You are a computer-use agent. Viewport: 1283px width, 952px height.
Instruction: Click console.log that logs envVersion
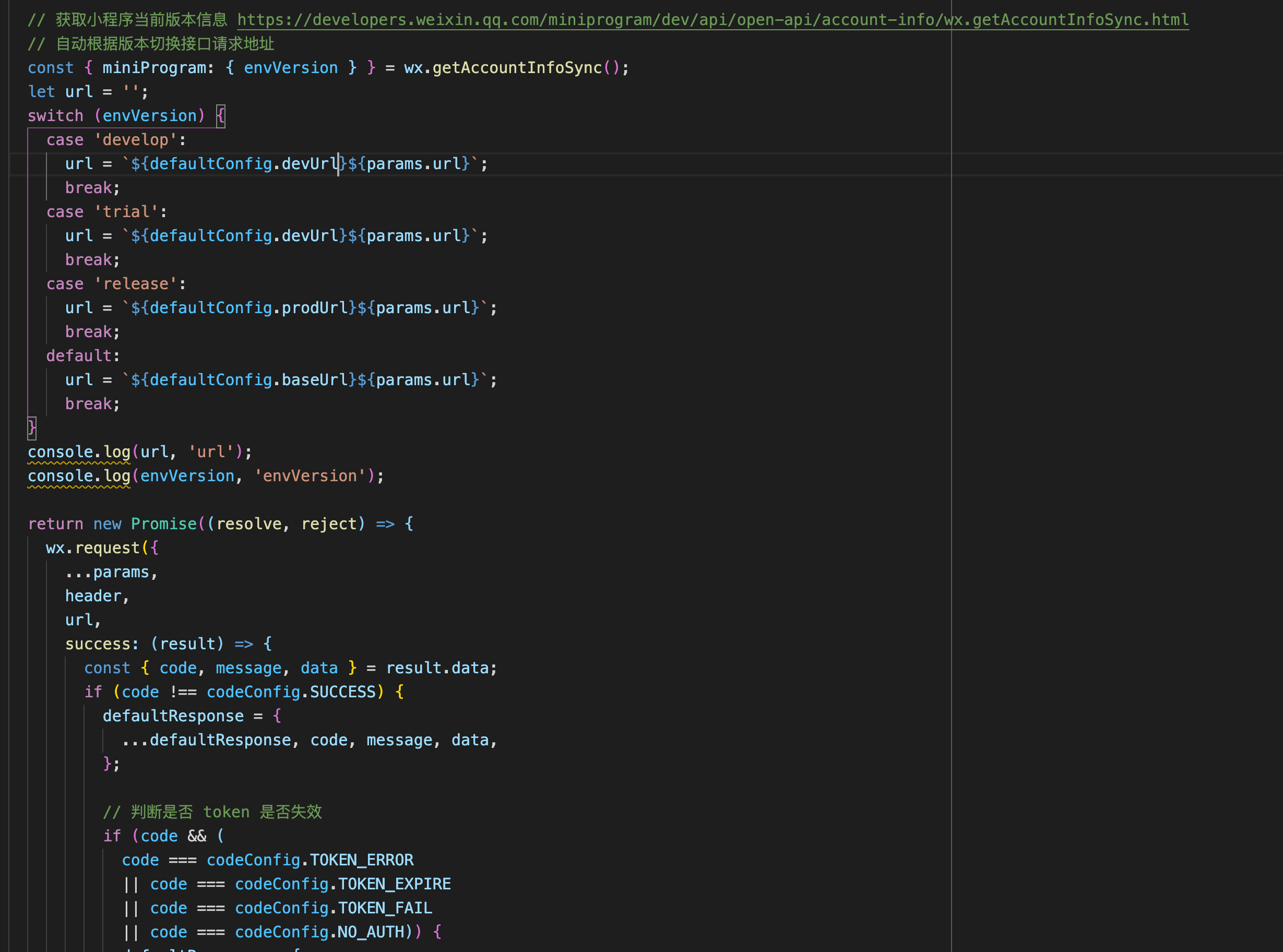[79, 476]
